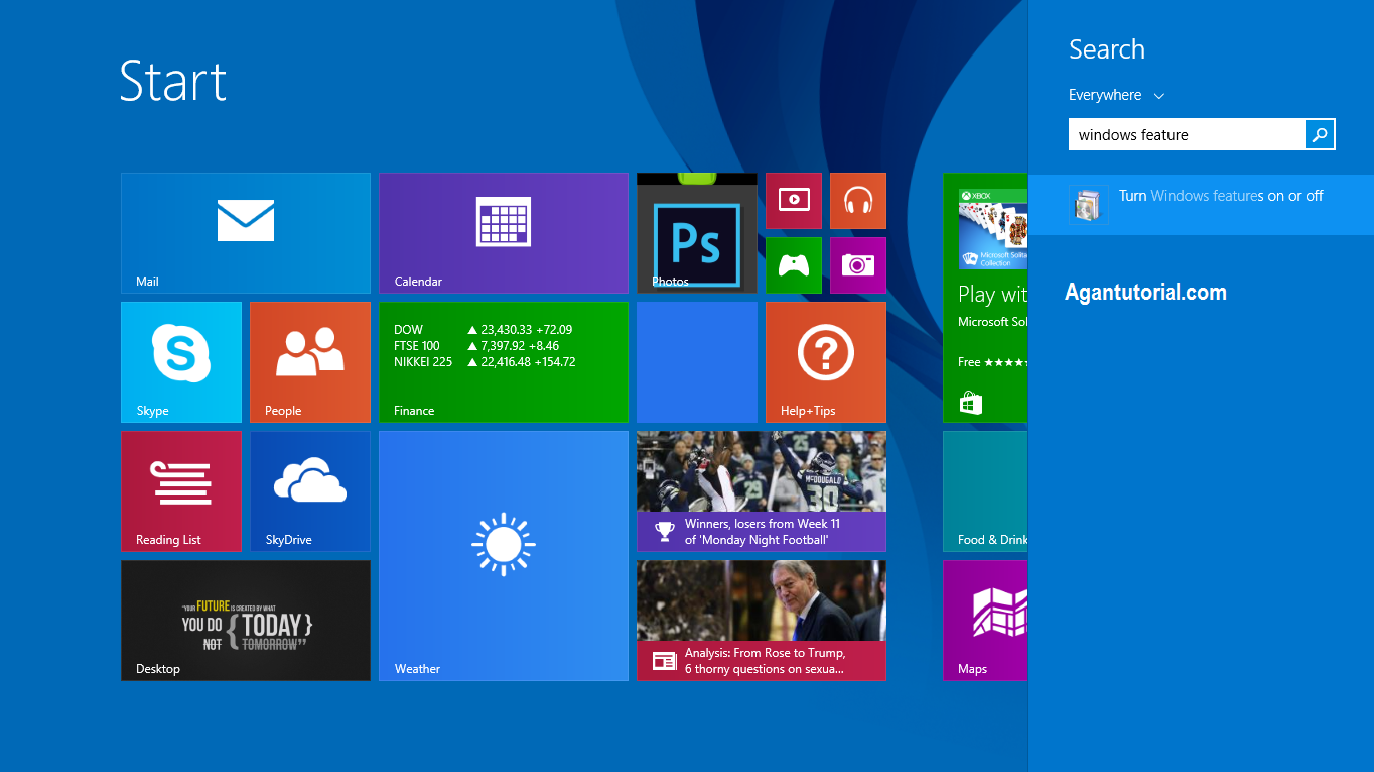This screenshot has width=1374, height=772.
Task: Open the blank blue tile beside Finance
Action: [x=697, y=362]
